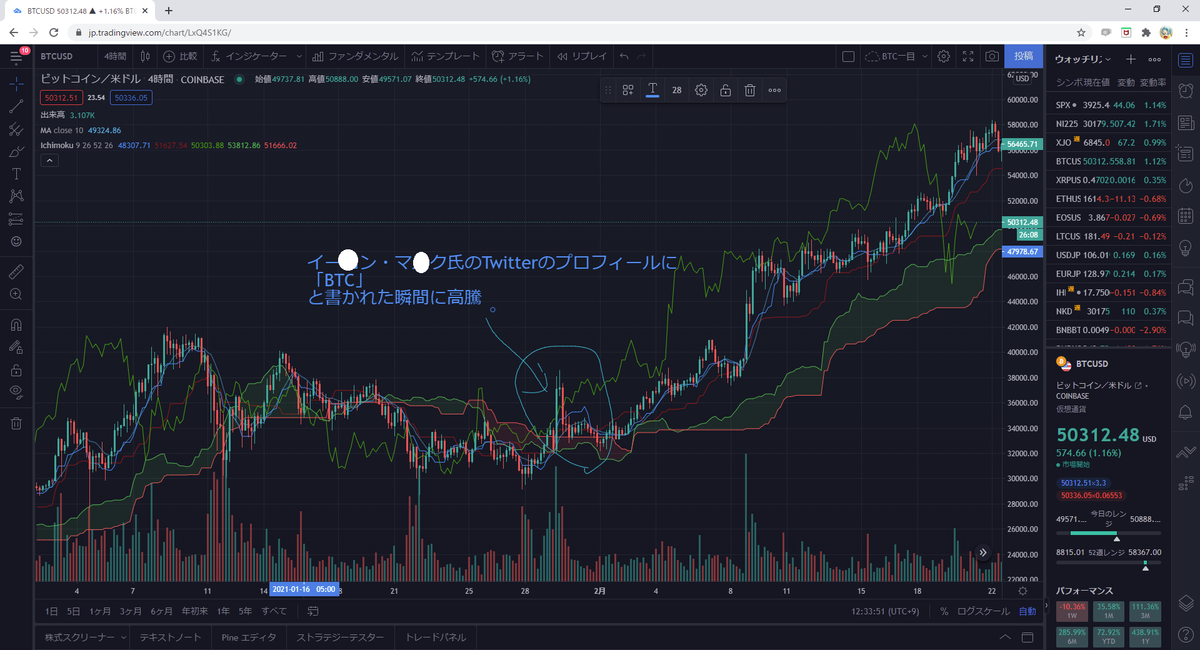Open the watchlist more options menu
The image size is (1200, 650).
(x=1156, y=59)
